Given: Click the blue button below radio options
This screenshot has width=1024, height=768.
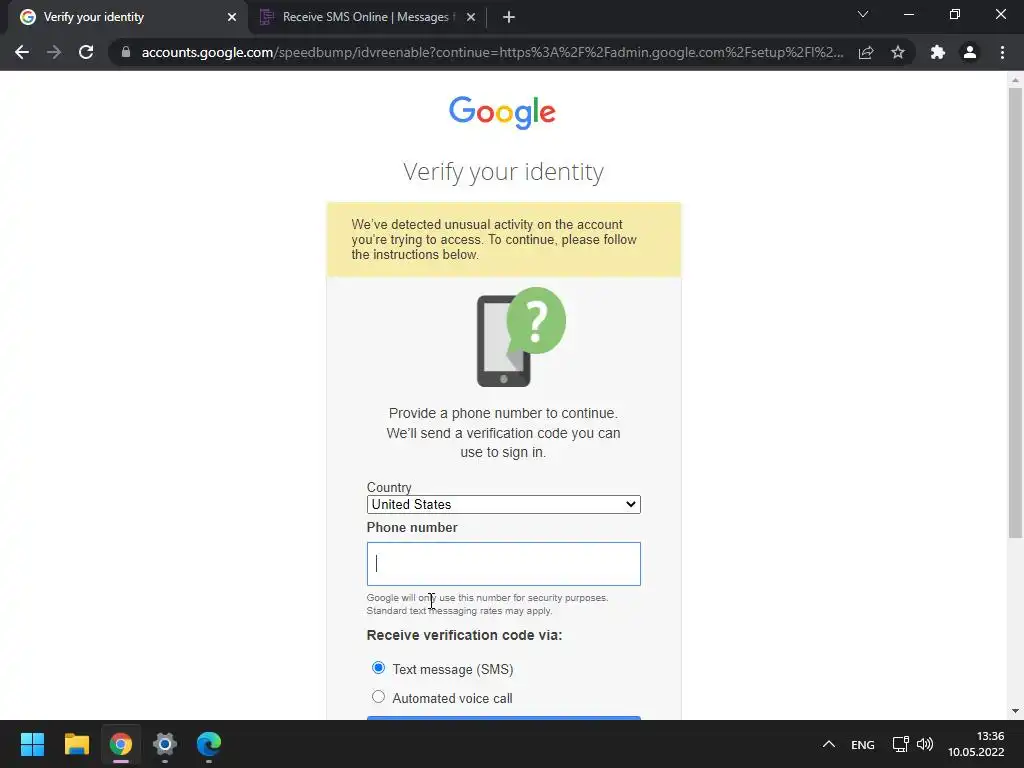Looking at the screenshot, I should (504, 718).
